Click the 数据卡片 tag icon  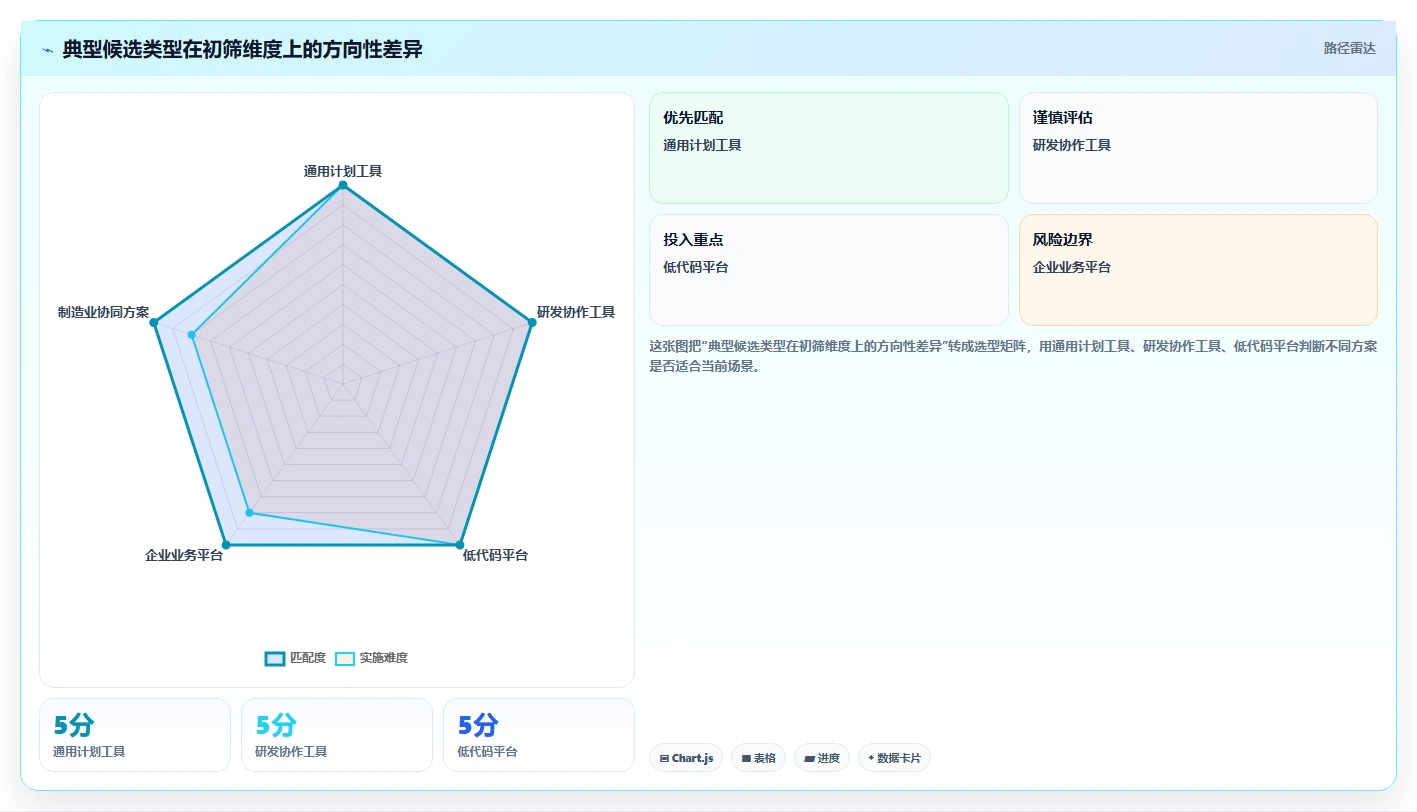(x=871, y=758)
